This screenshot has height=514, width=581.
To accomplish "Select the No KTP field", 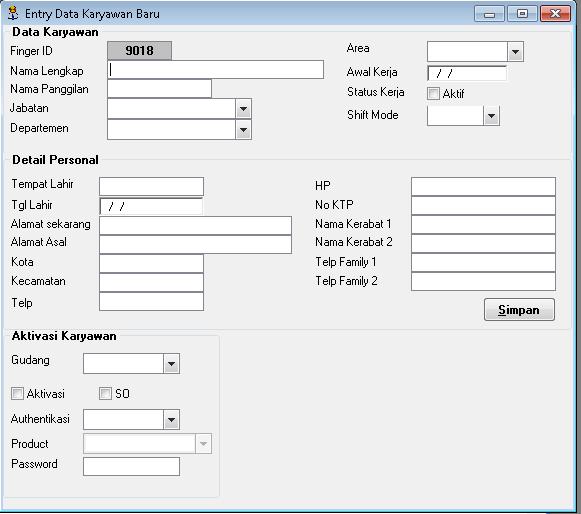I will coord(483,206).
